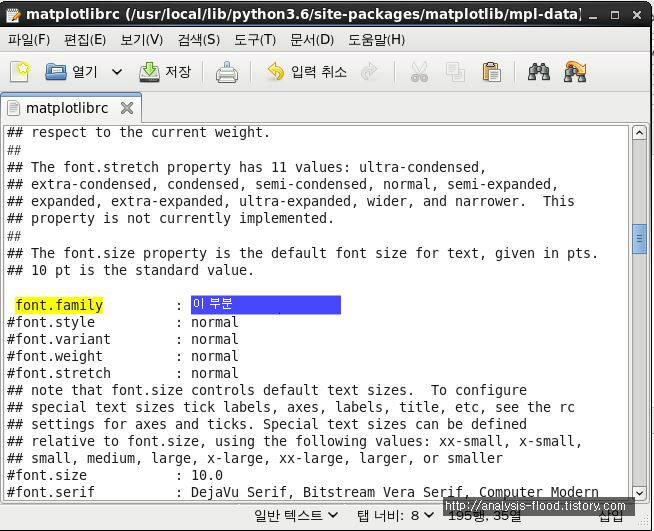This screenshot has width=654, height=531.
Task: Open the 탭 너비: 8 dropdown
Action: [x=395, y=516]
